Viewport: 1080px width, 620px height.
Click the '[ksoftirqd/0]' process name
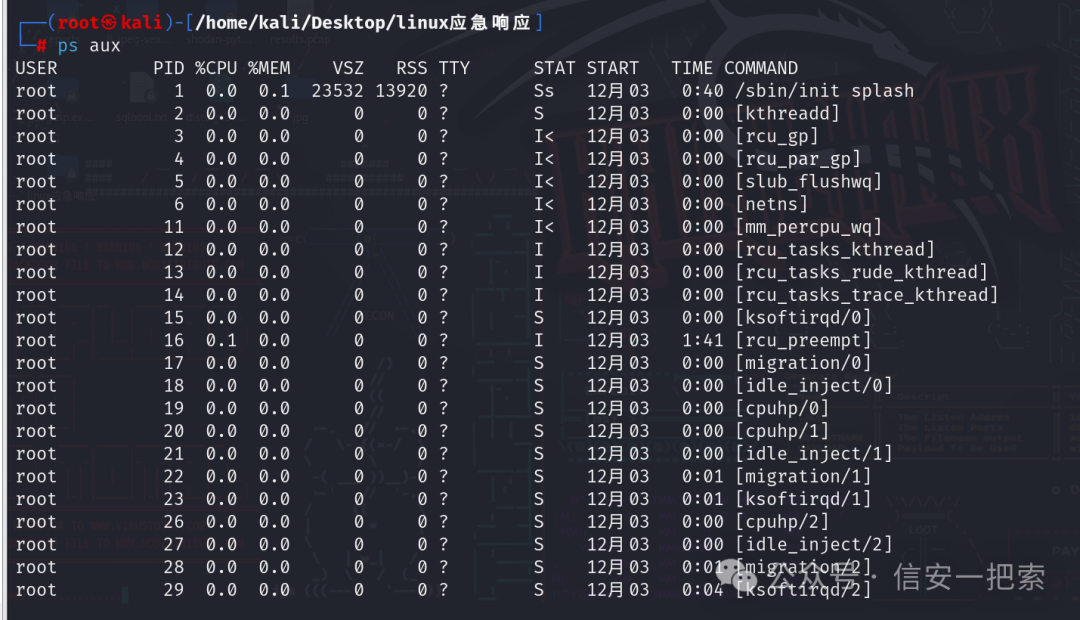[x=803, y=318]
